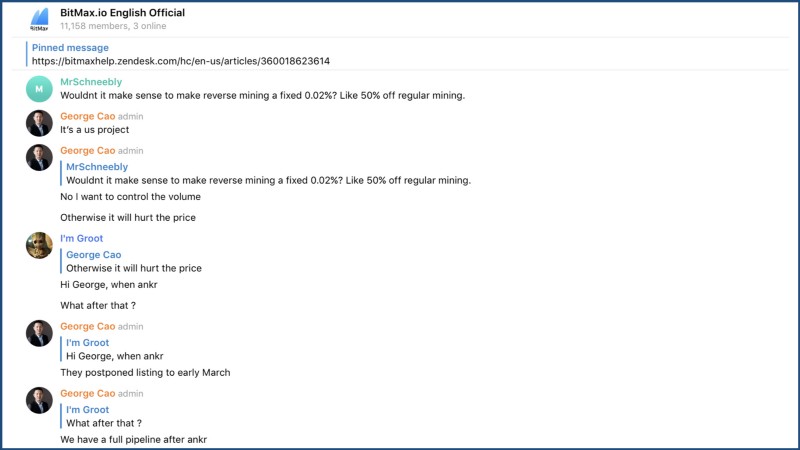Viewport: 800px width, 450px height.
Task: Jump to quoted "Hi George, when ankr" reply
Action: (x=114, y=350)
